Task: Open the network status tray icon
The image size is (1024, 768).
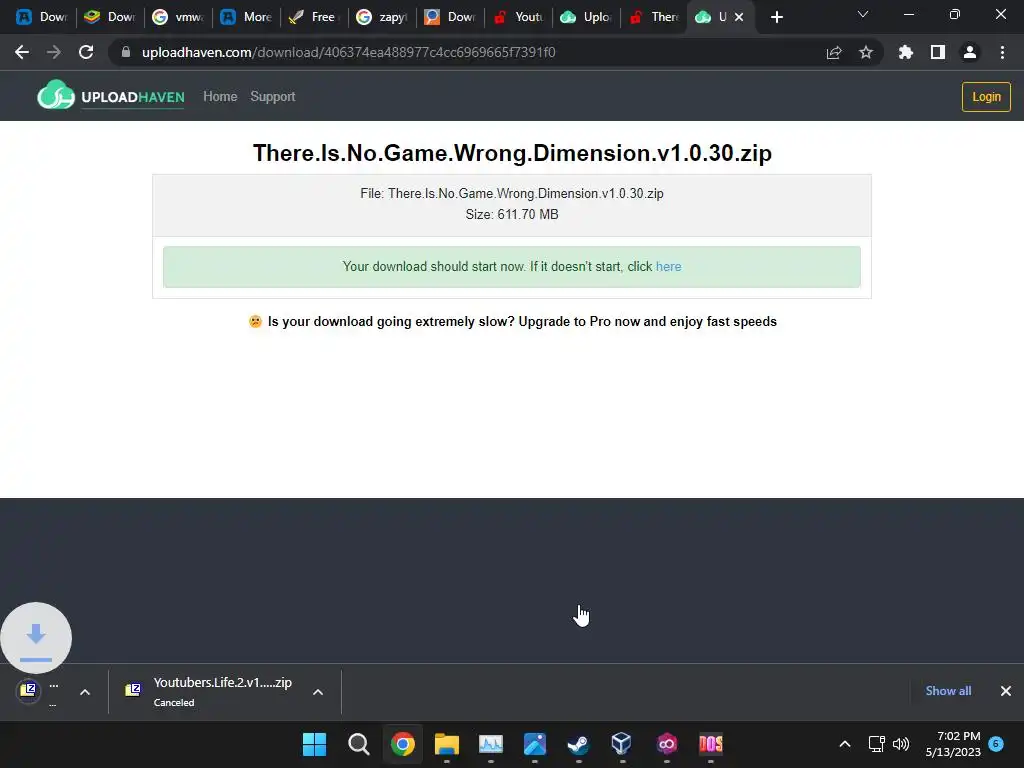Action: click(876, 744)
